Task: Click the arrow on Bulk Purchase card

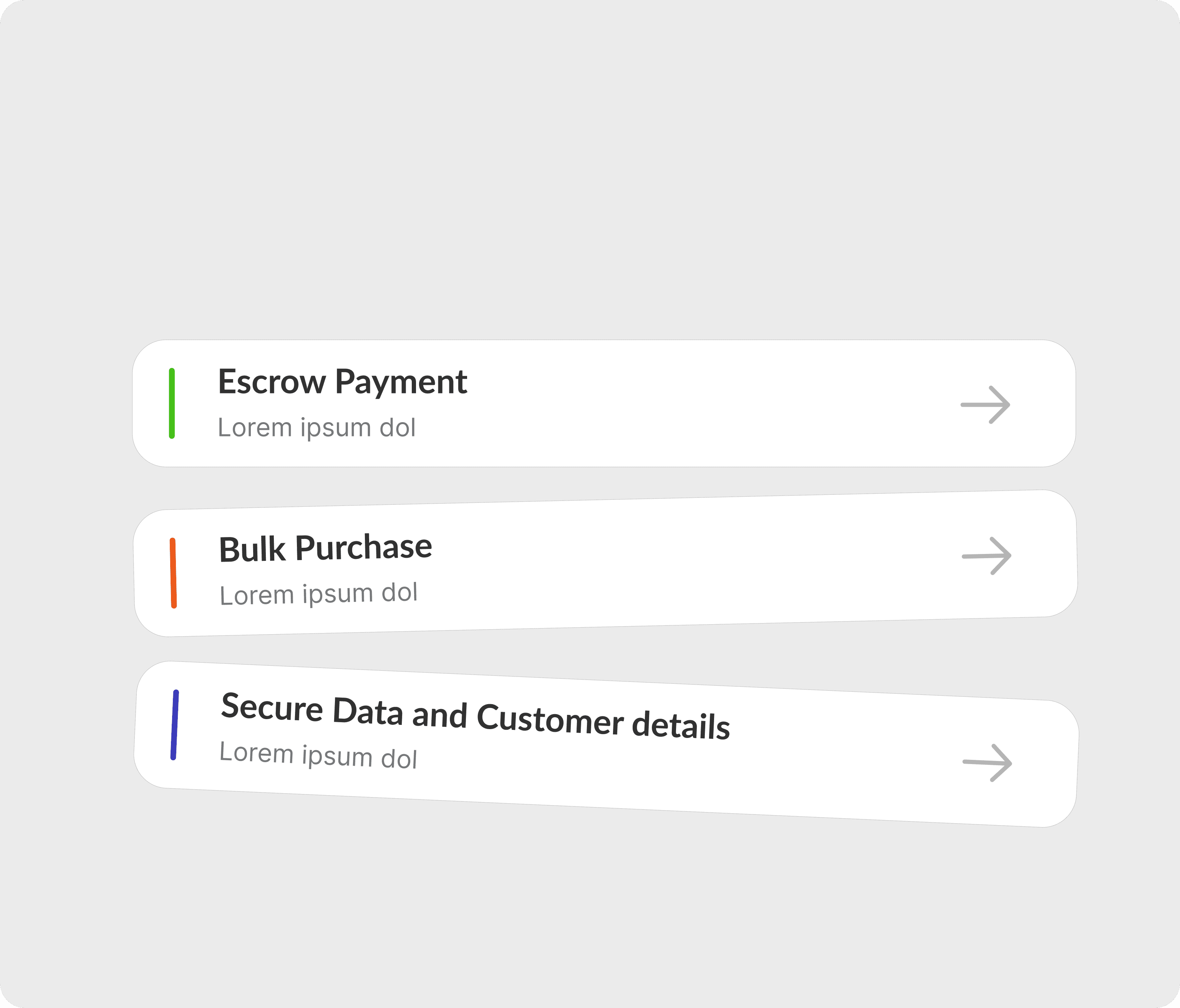Action: (986, 555)
